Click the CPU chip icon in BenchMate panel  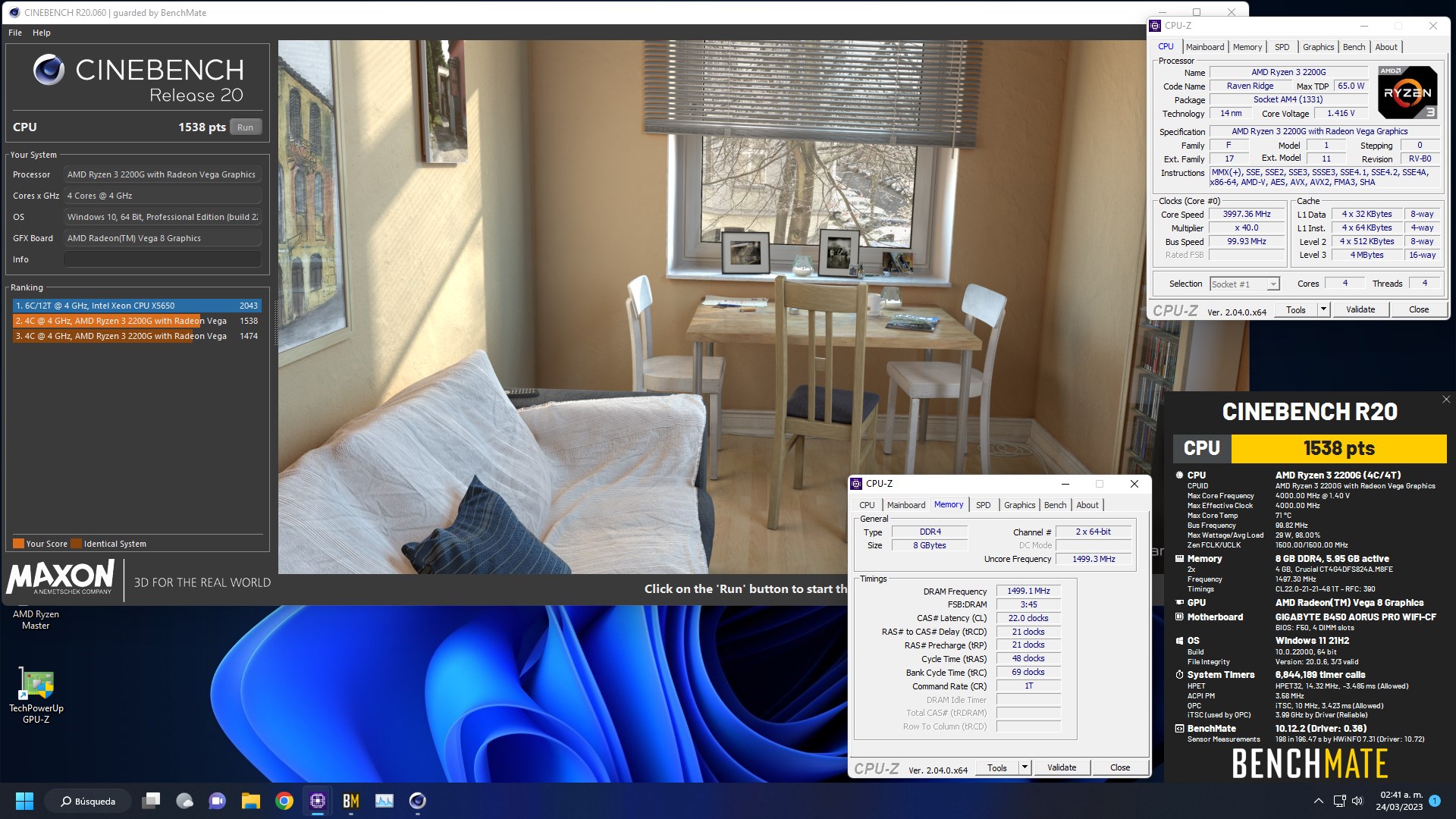coord(1179,475)
